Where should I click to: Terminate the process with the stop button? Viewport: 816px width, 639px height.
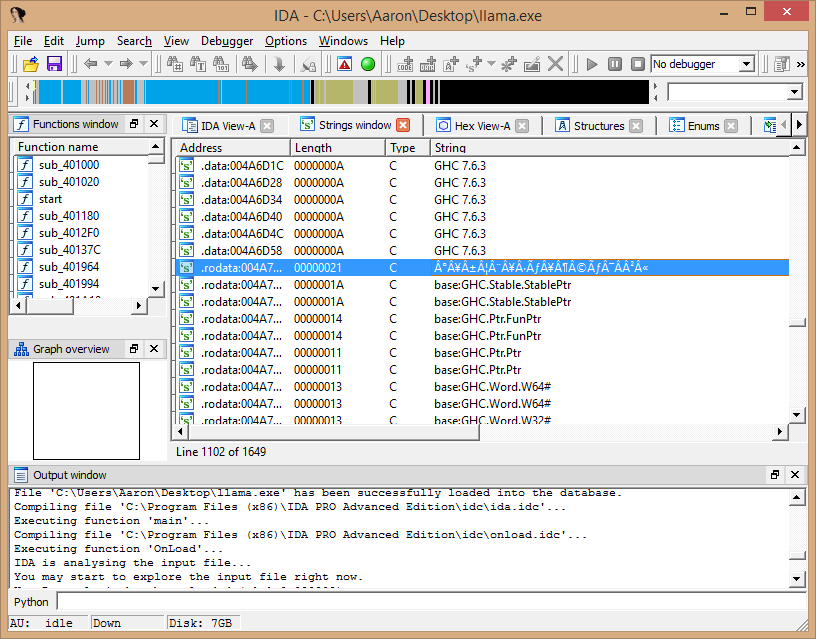click(x=638, y=64)
